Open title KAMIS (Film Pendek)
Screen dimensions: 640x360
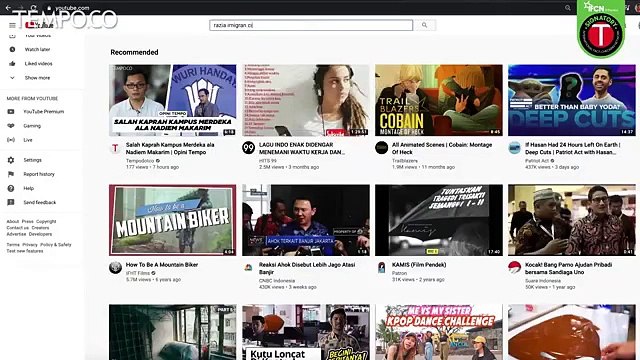coord(419,265)
